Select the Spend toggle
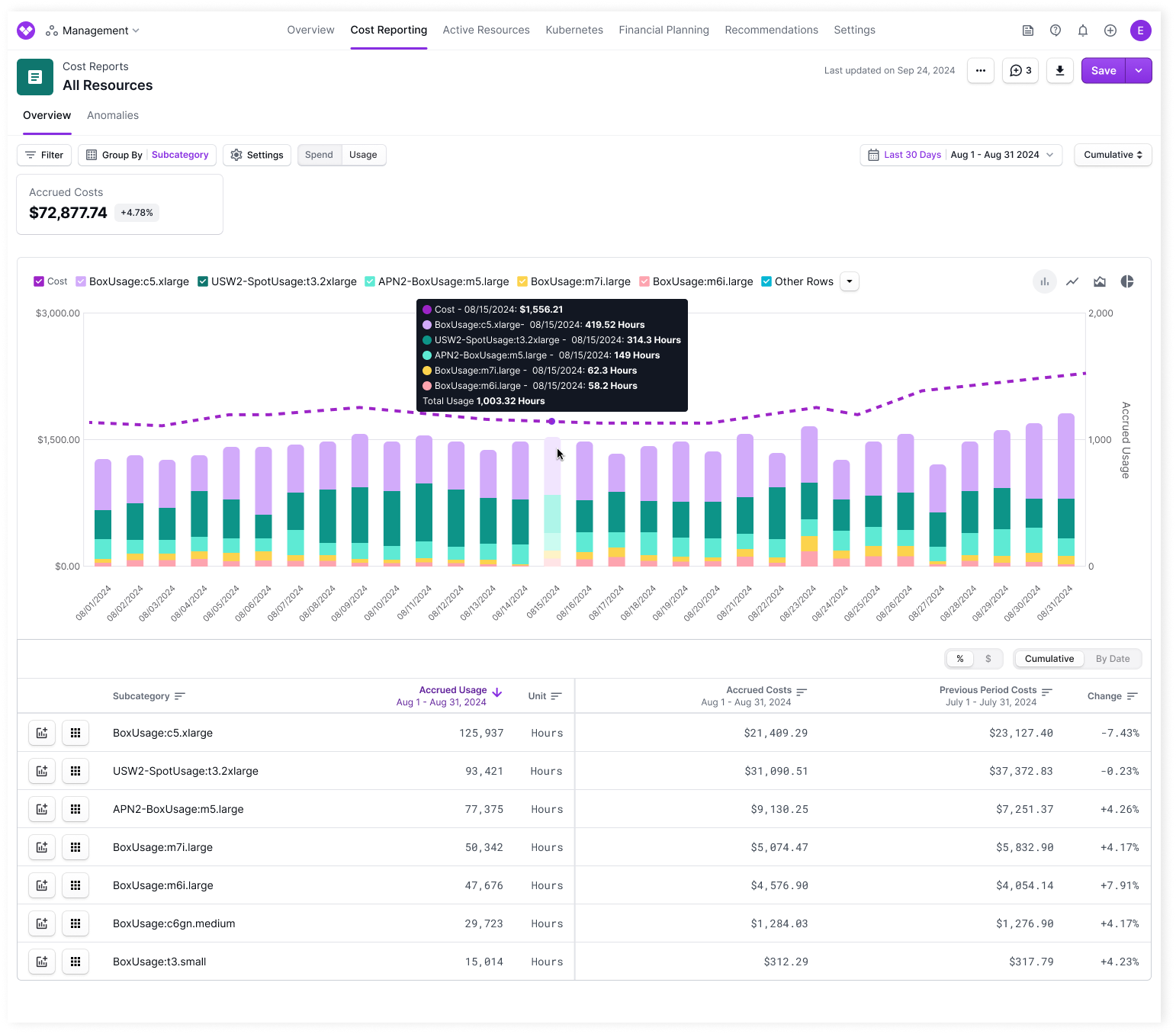This screenshot has width=1176, height=1034. coord(319,155)
